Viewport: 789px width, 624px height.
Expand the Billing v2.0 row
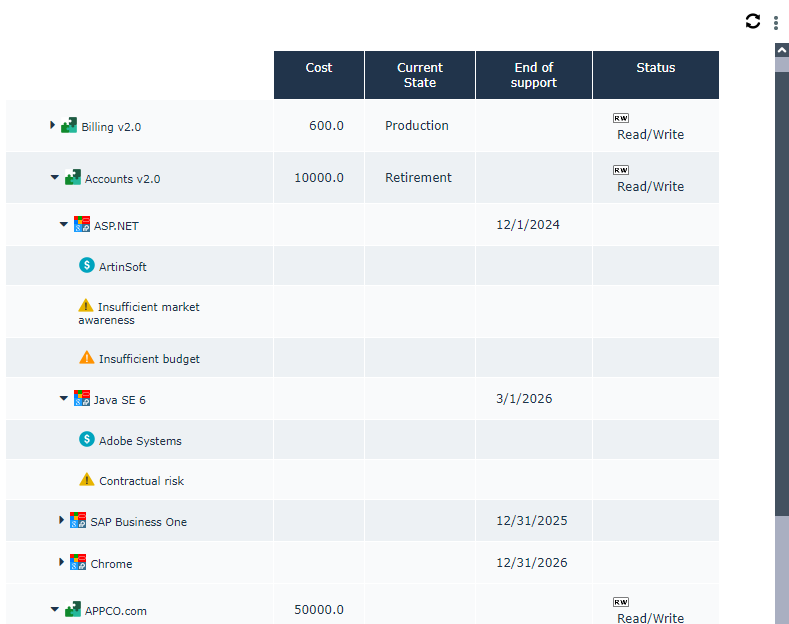tap(52, 125)
